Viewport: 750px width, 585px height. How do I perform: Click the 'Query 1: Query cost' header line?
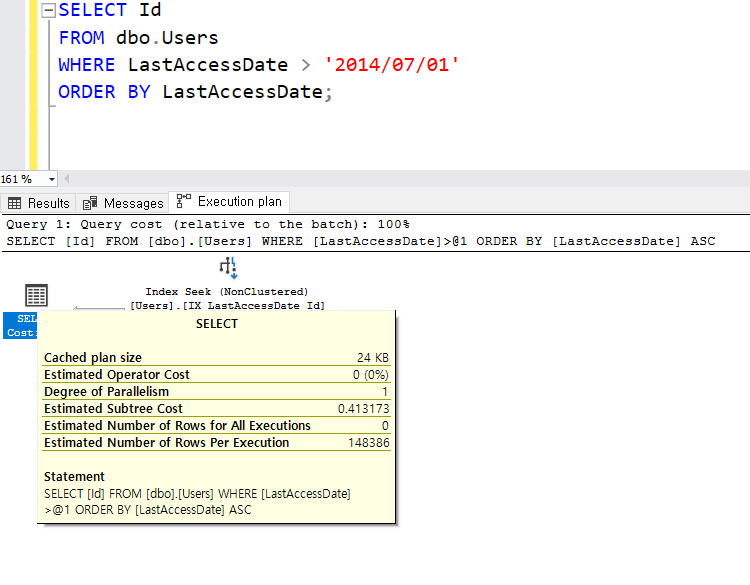pyautogui.click(x=208, y=224)
